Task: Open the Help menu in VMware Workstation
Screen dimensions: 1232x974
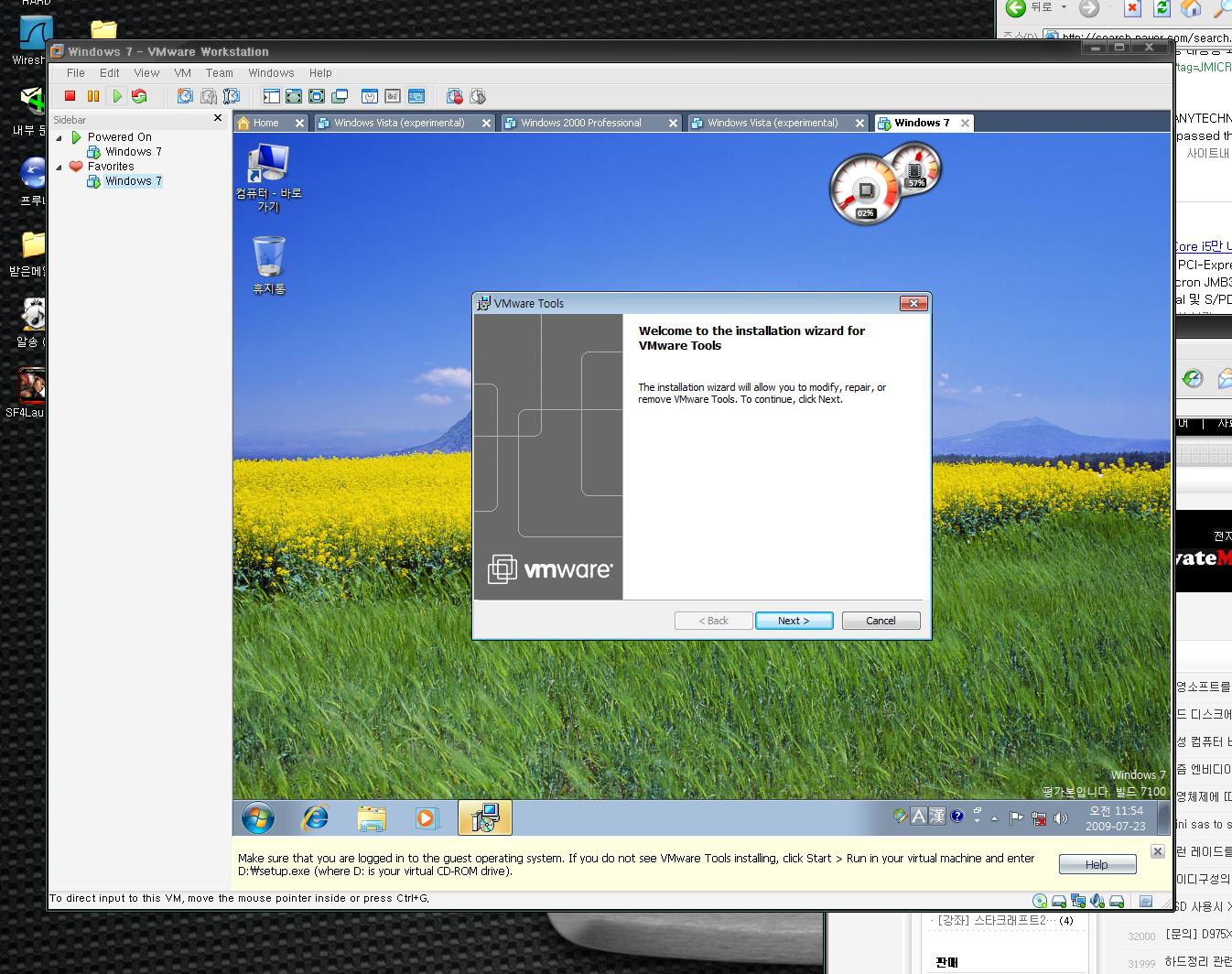Action: pos(320,73)
